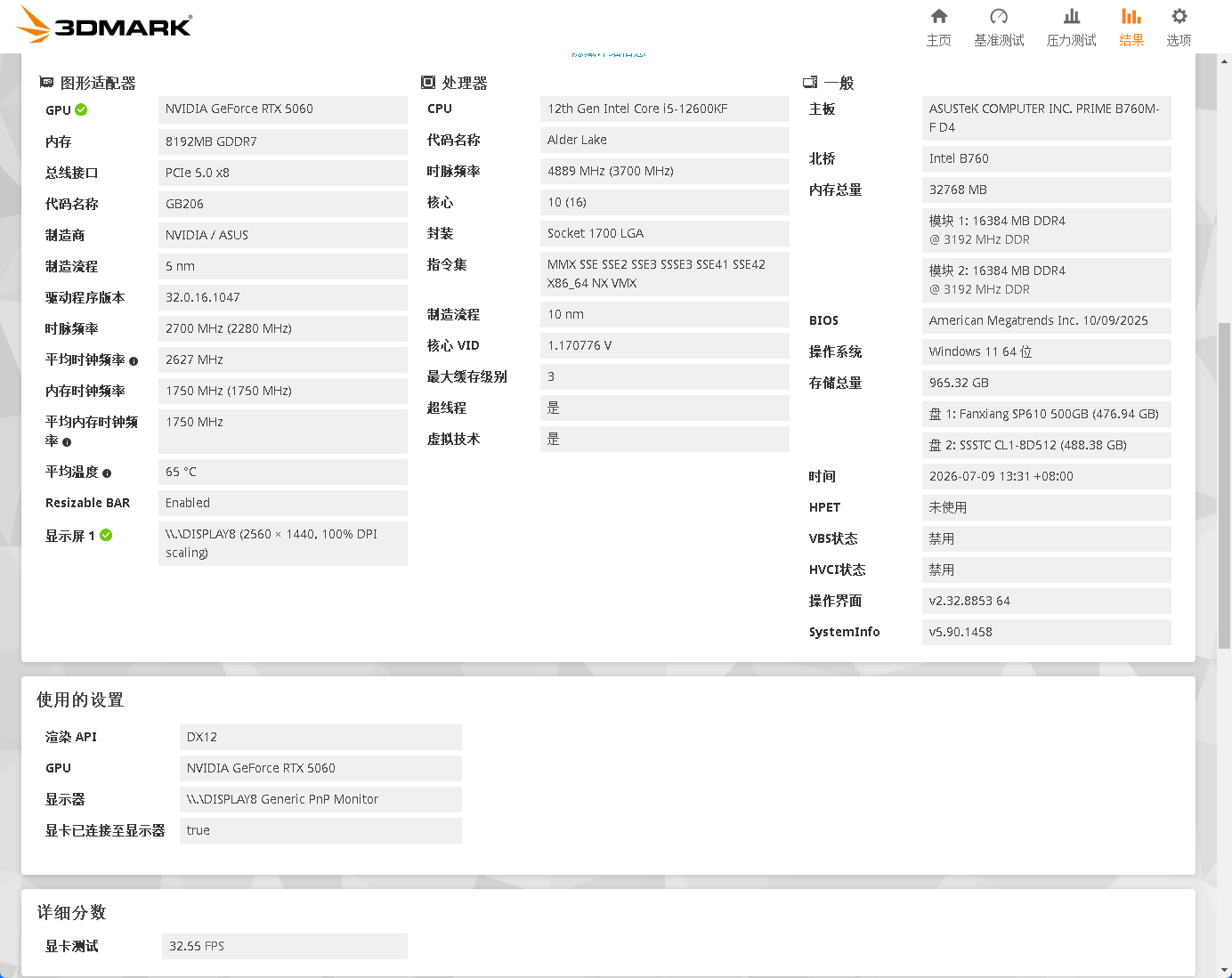The image size is (1232, 978).
Task: Select the 详细分数 section heading
Action: [x=71, y=913]
